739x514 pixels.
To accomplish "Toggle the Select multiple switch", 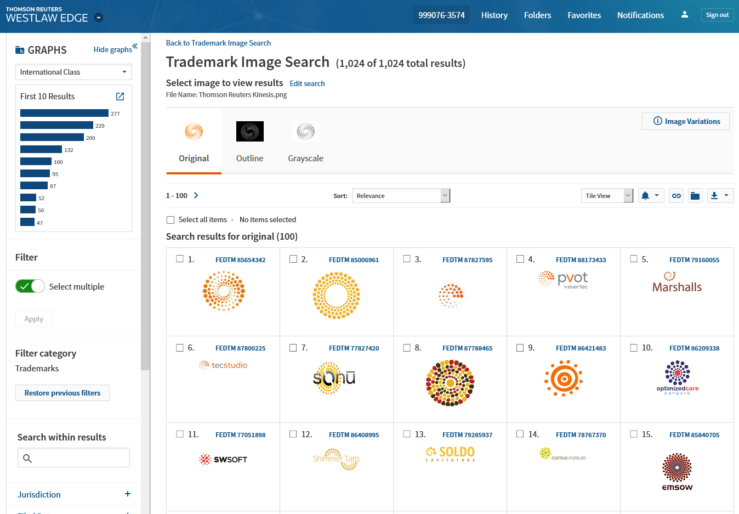I will point(30,286).
